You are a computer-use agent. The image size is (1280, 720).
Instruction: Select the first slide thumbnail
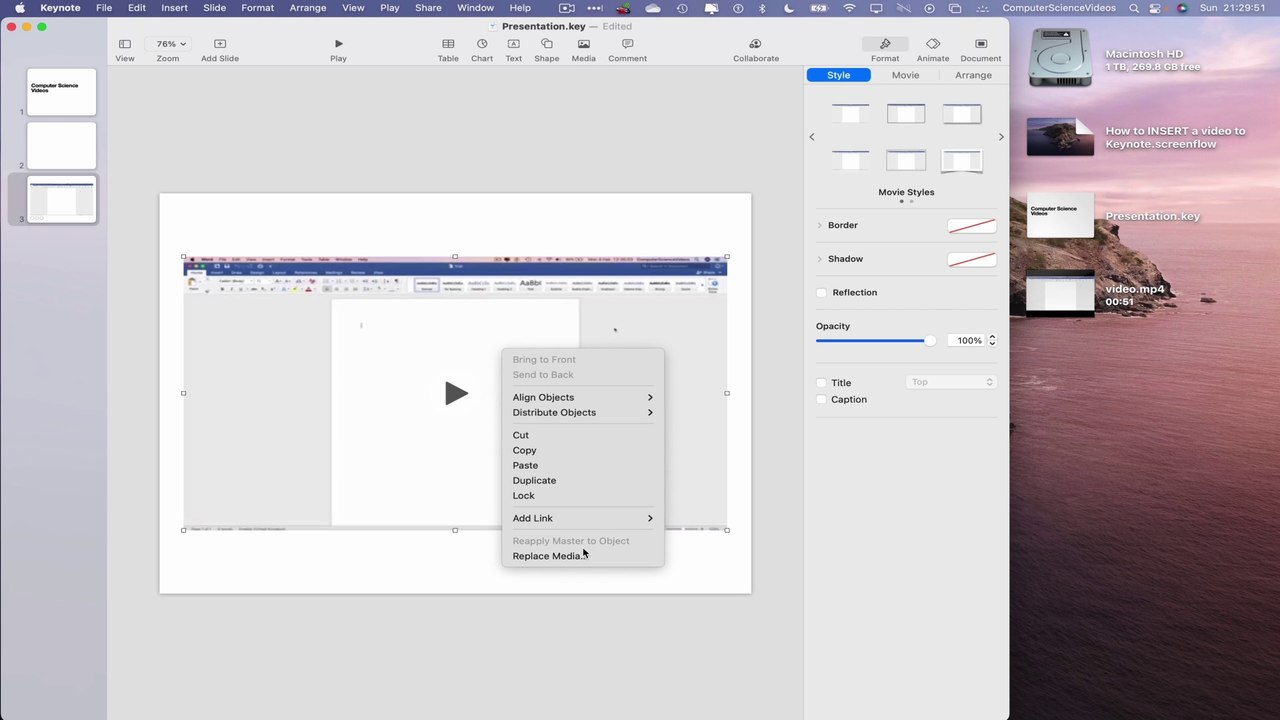(x=62, y=91)
